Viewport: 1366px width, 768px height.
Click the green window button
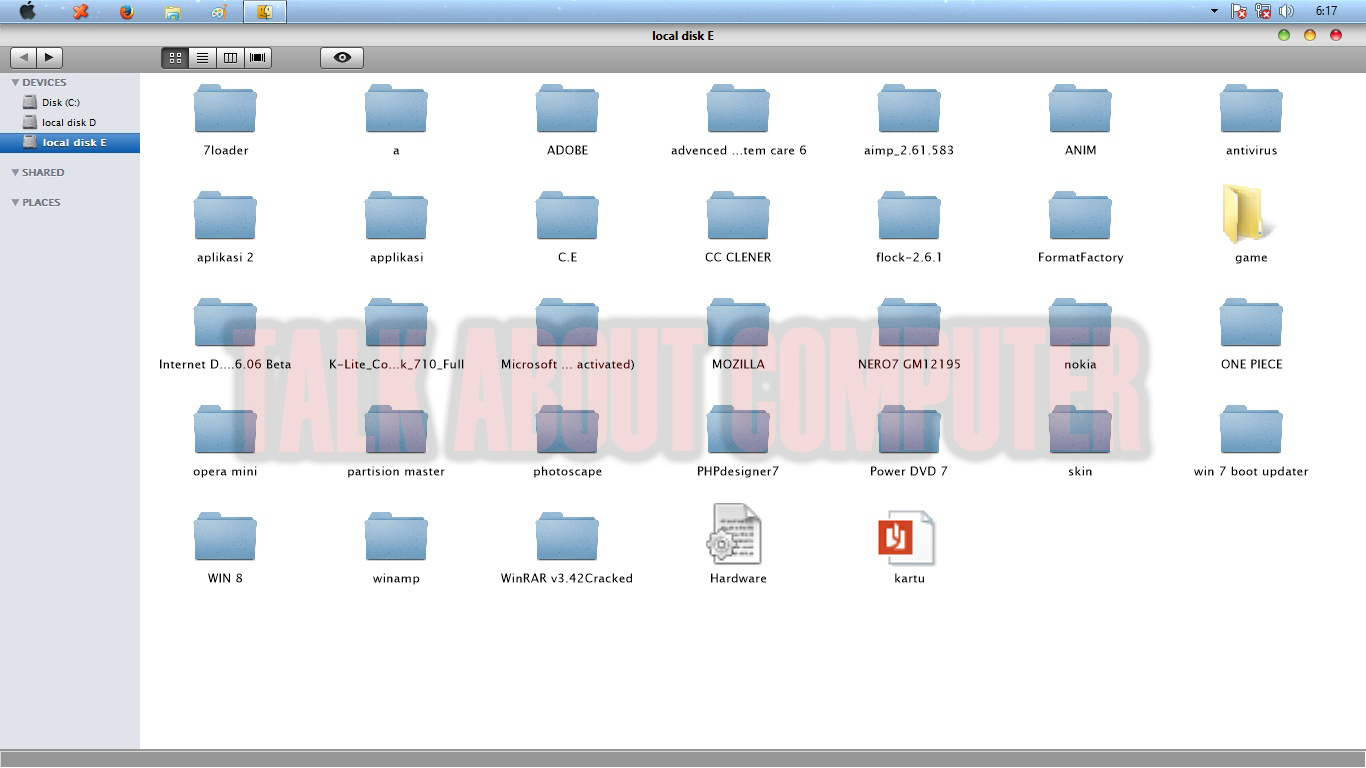(1284, 35)
